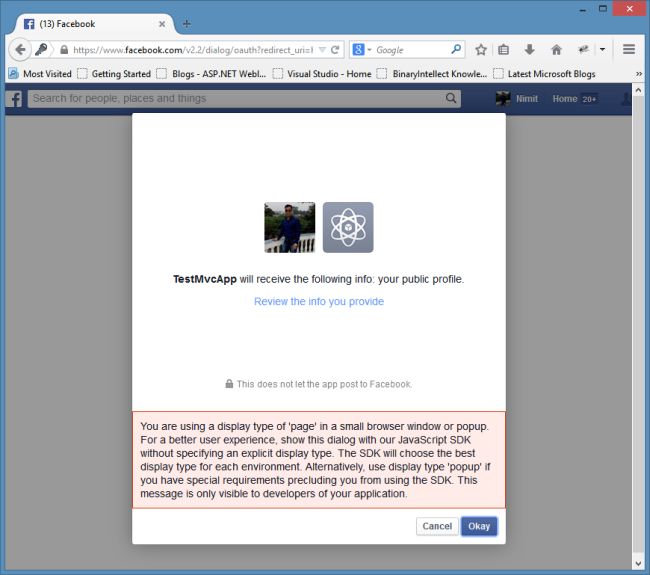Open Nimit's profile picture in the header
This screenshot has width=650, height=575.
(x=503, y=99)
